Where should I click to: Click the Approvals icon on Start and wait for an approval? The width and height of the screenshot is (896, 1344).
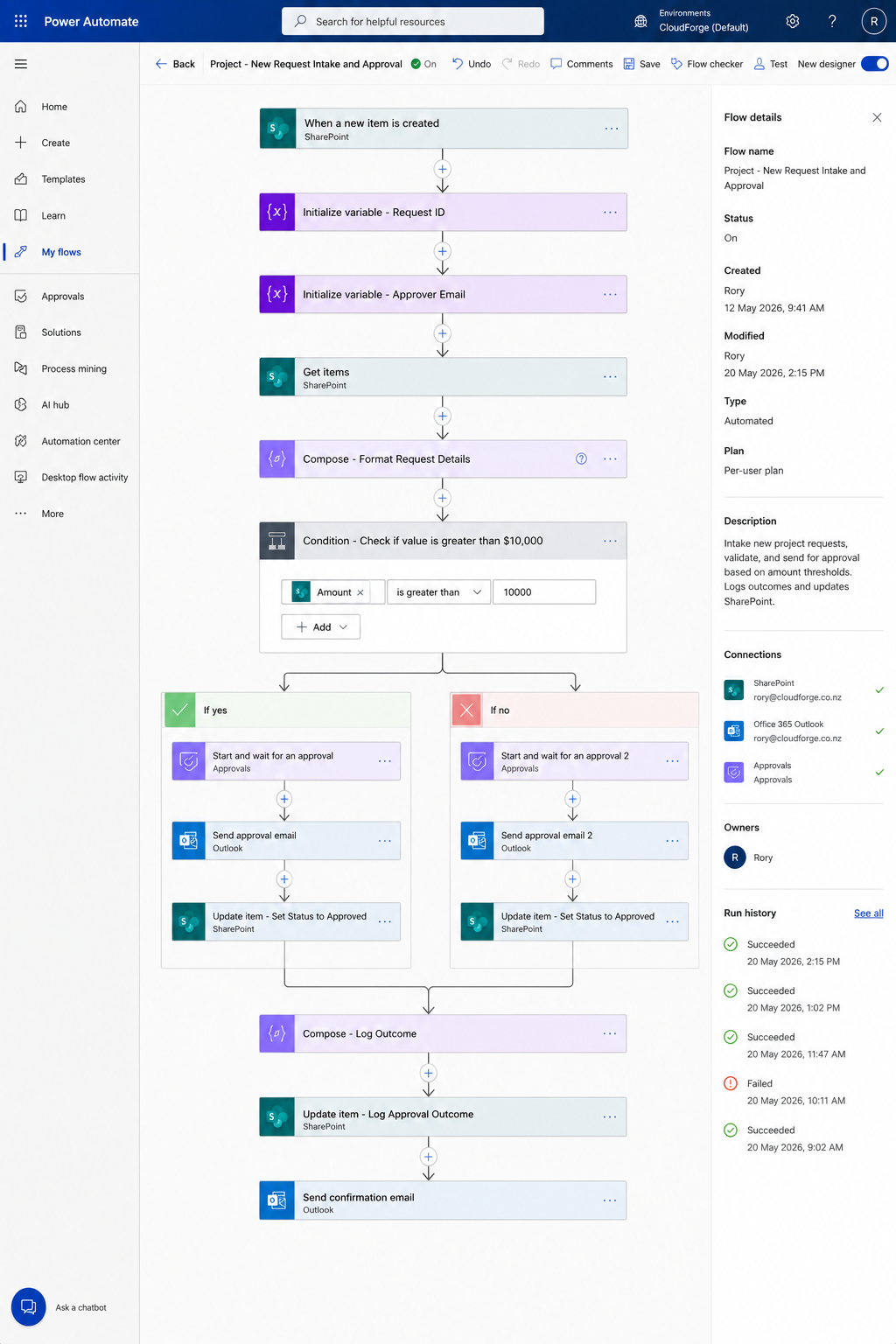(x=189, y=761)
